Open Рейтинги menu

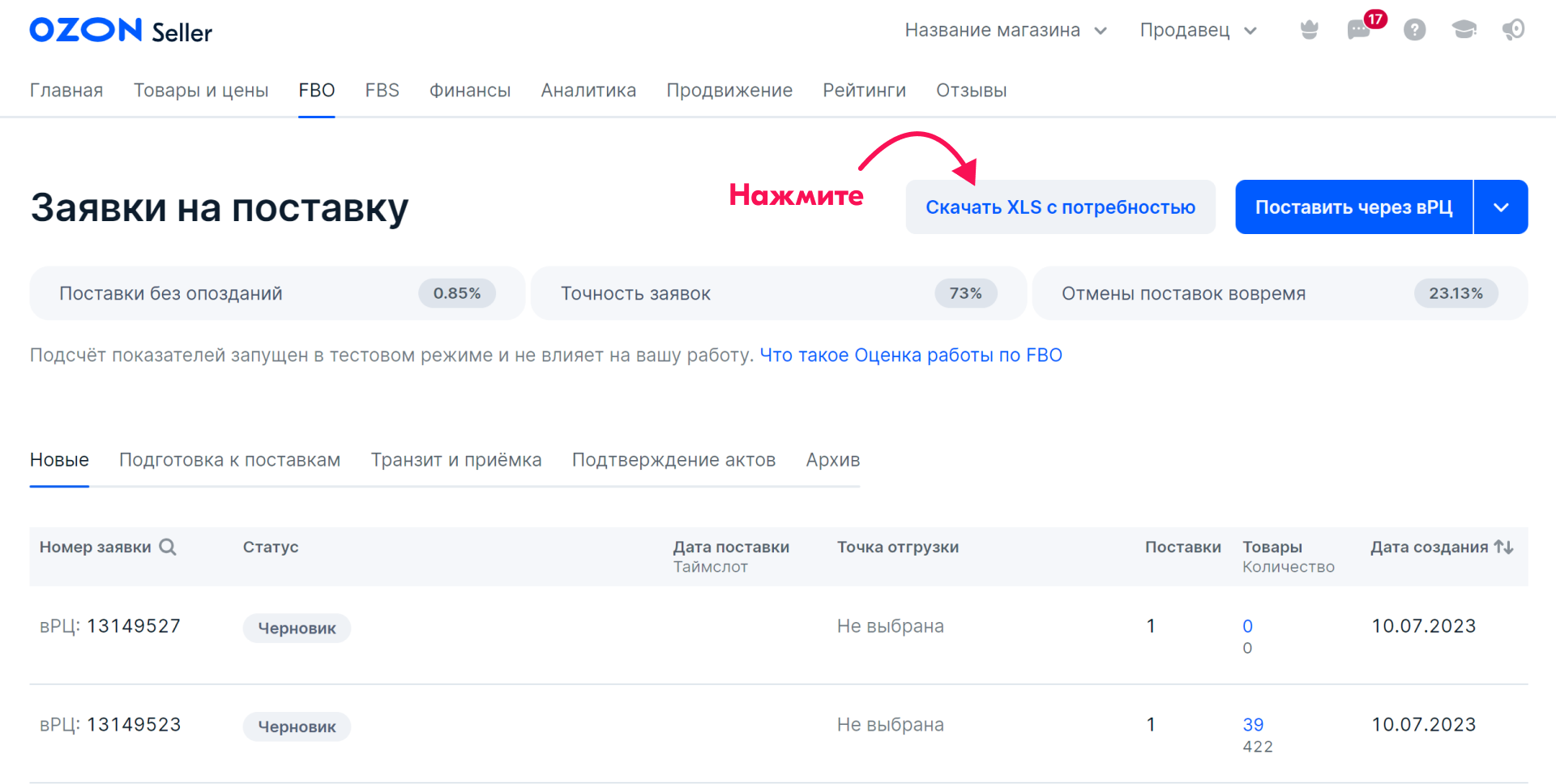point(865,90)
